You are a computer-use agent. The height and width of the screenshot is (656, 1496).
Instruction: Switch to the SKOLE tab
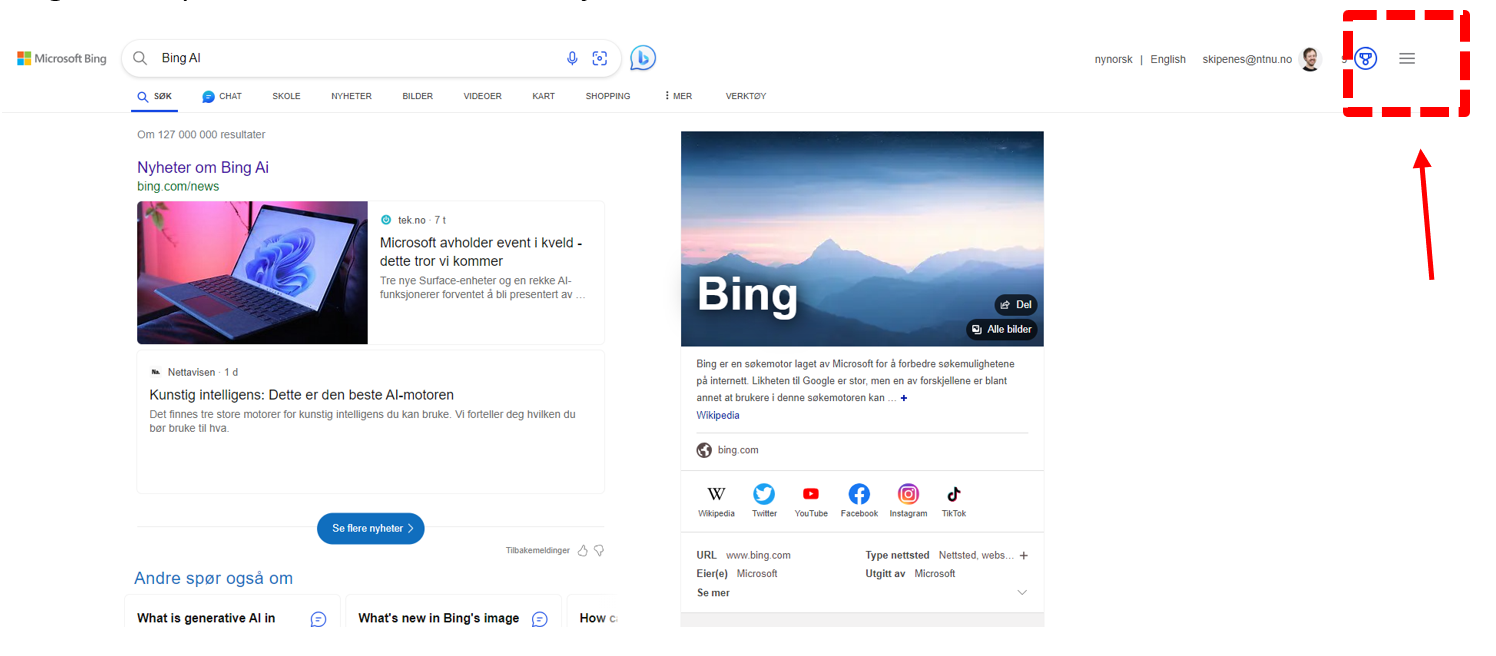(x=286, y=96)
